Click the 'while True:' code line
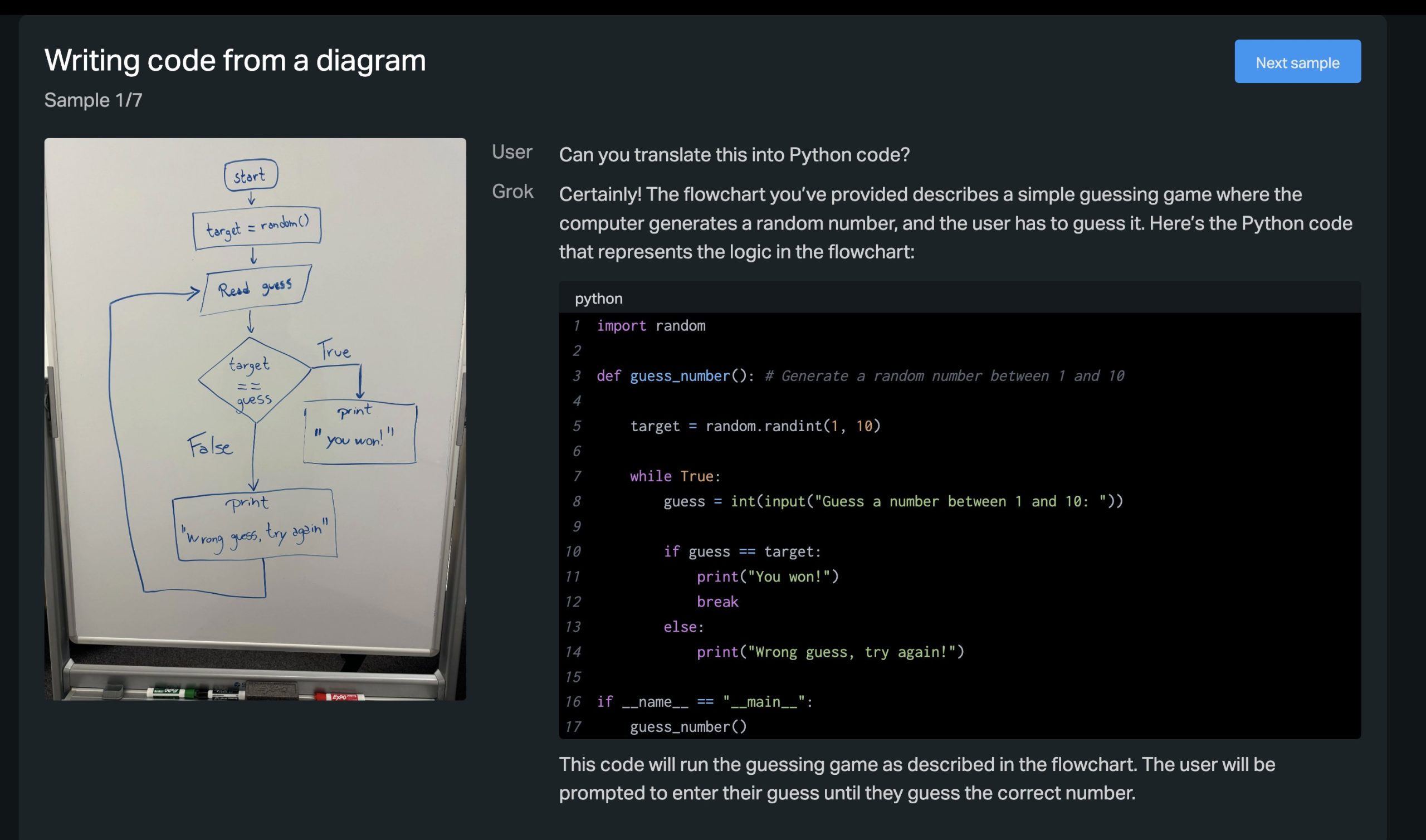Screen dimensions: 1426x840 tap(675, 476)
